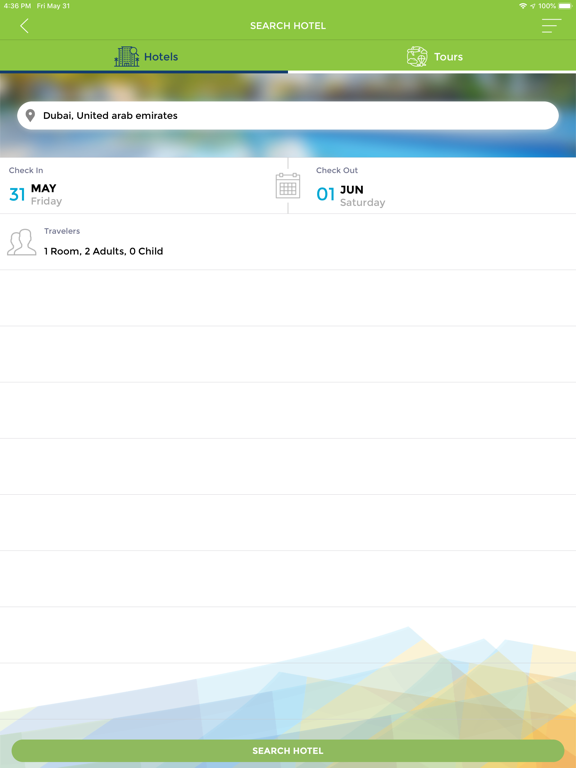Screen dimensions: 576x768
Task: Click the Saturday weekday text
Action: (362, 202)
